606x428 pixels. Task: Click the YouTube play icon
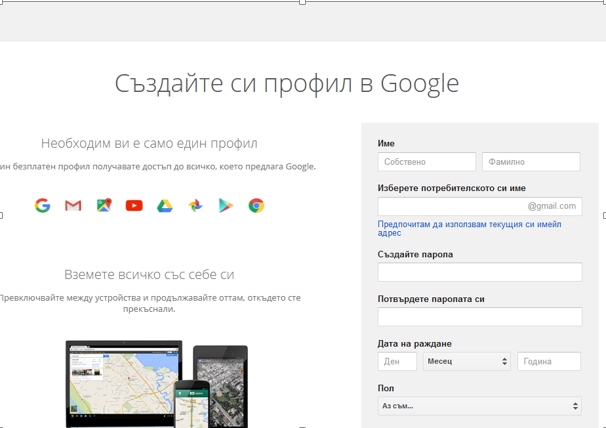coord(134,206)
